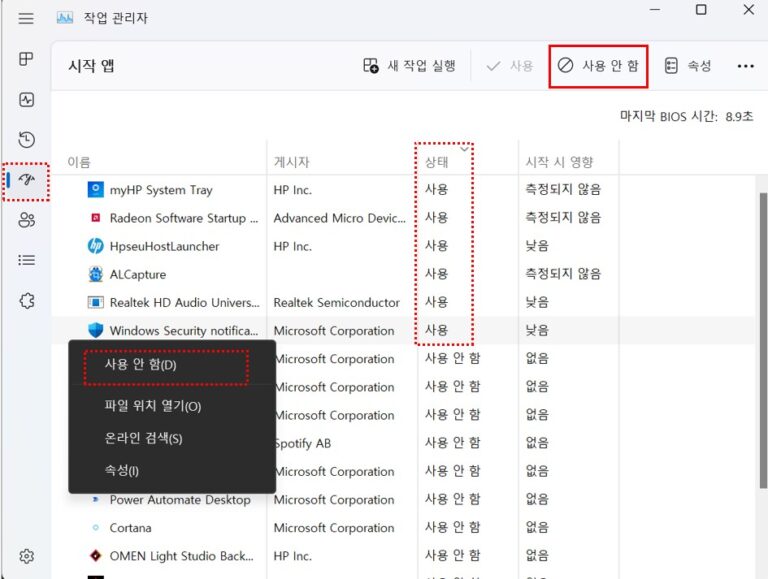
Task: Click 사용 status of ALCapture
Action: pos(436,274)
